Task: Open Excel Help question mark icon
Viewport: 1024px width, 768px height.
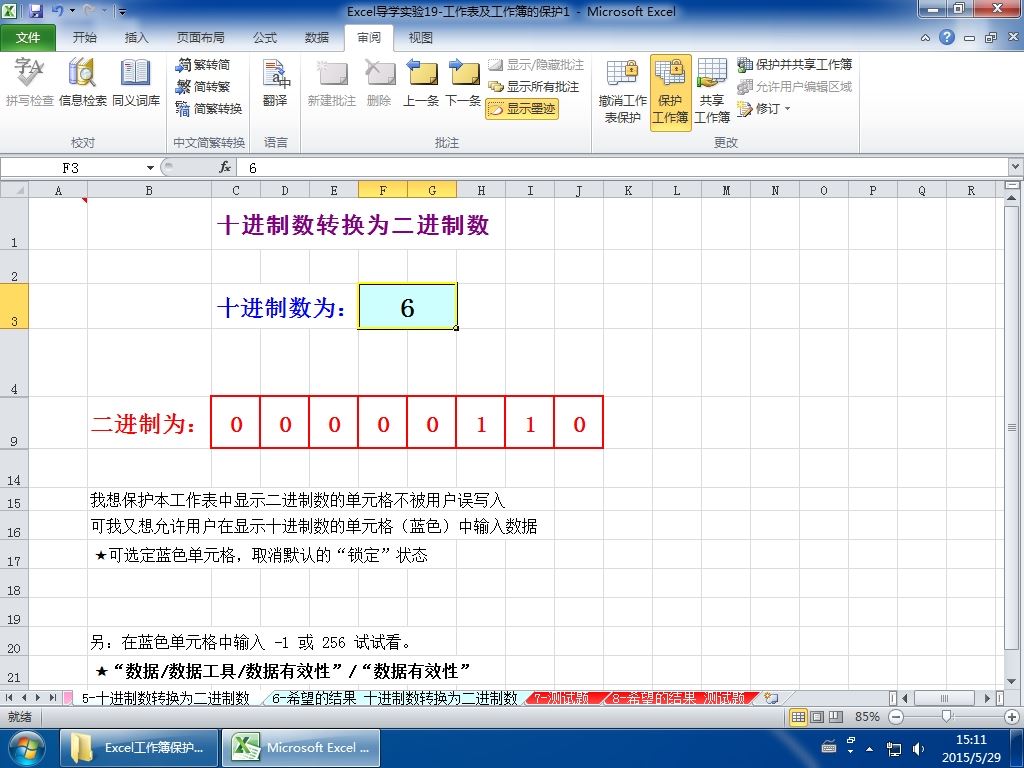Action: point(947,38)
